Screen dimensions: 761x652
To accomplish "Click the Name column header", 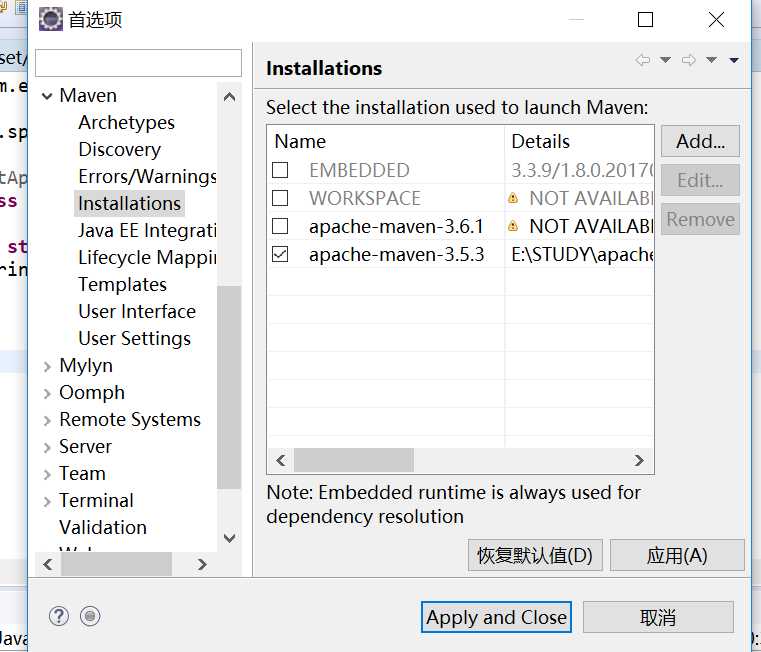I will (386, 141).
